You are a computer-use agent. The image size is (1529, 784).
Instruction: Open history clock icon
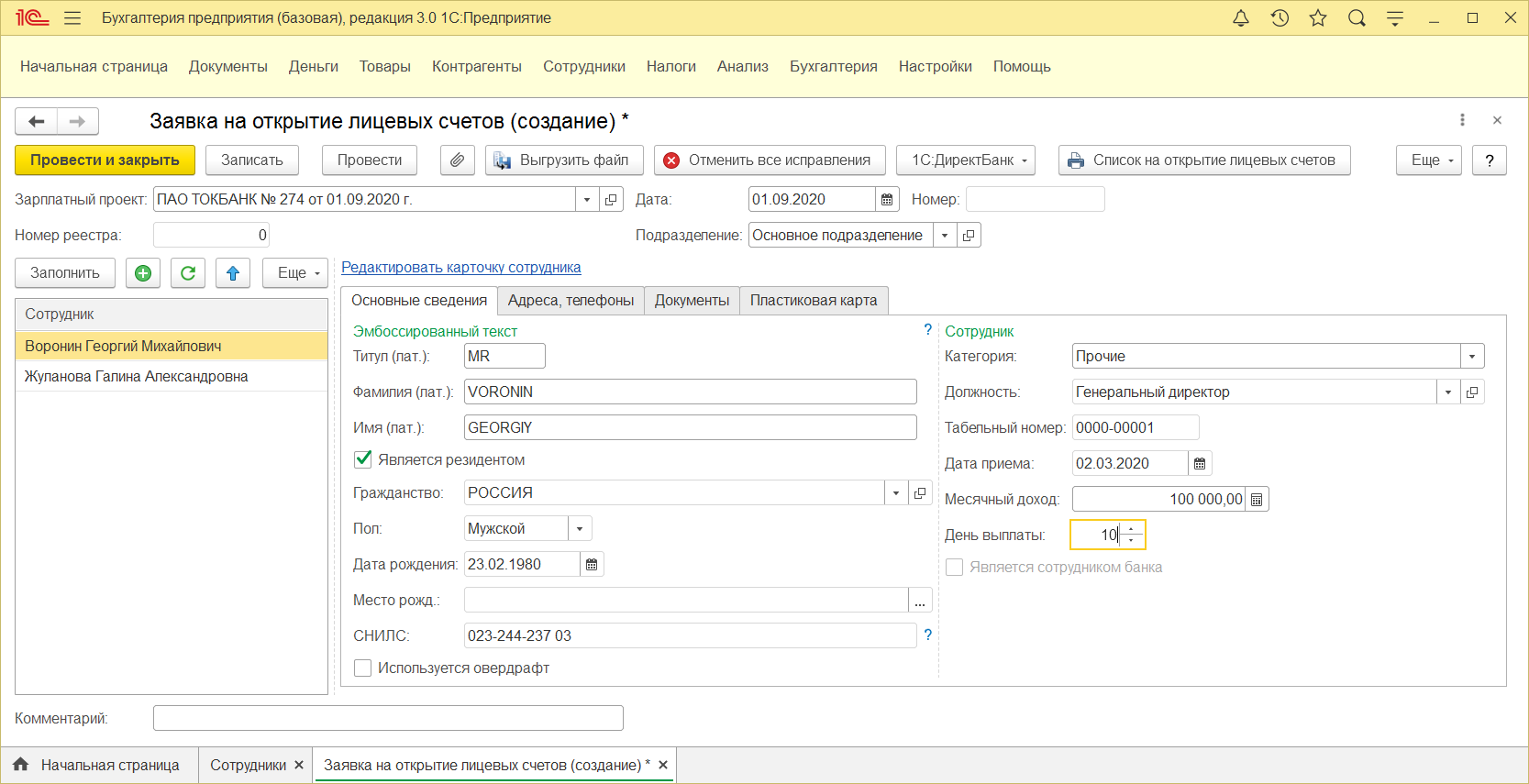tap(1280, 18)
